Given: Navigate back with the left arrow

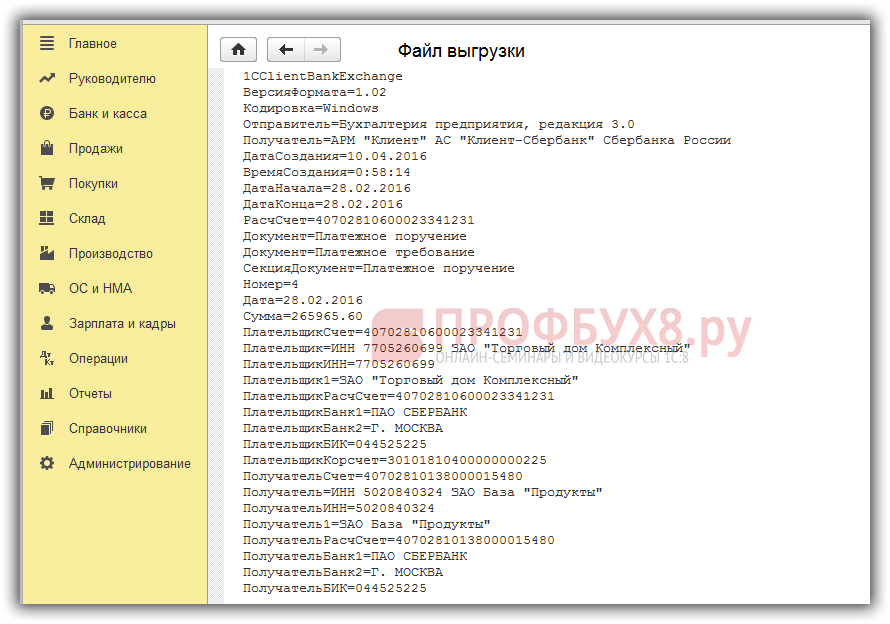Looking at the screenshot, I should 286,50.
